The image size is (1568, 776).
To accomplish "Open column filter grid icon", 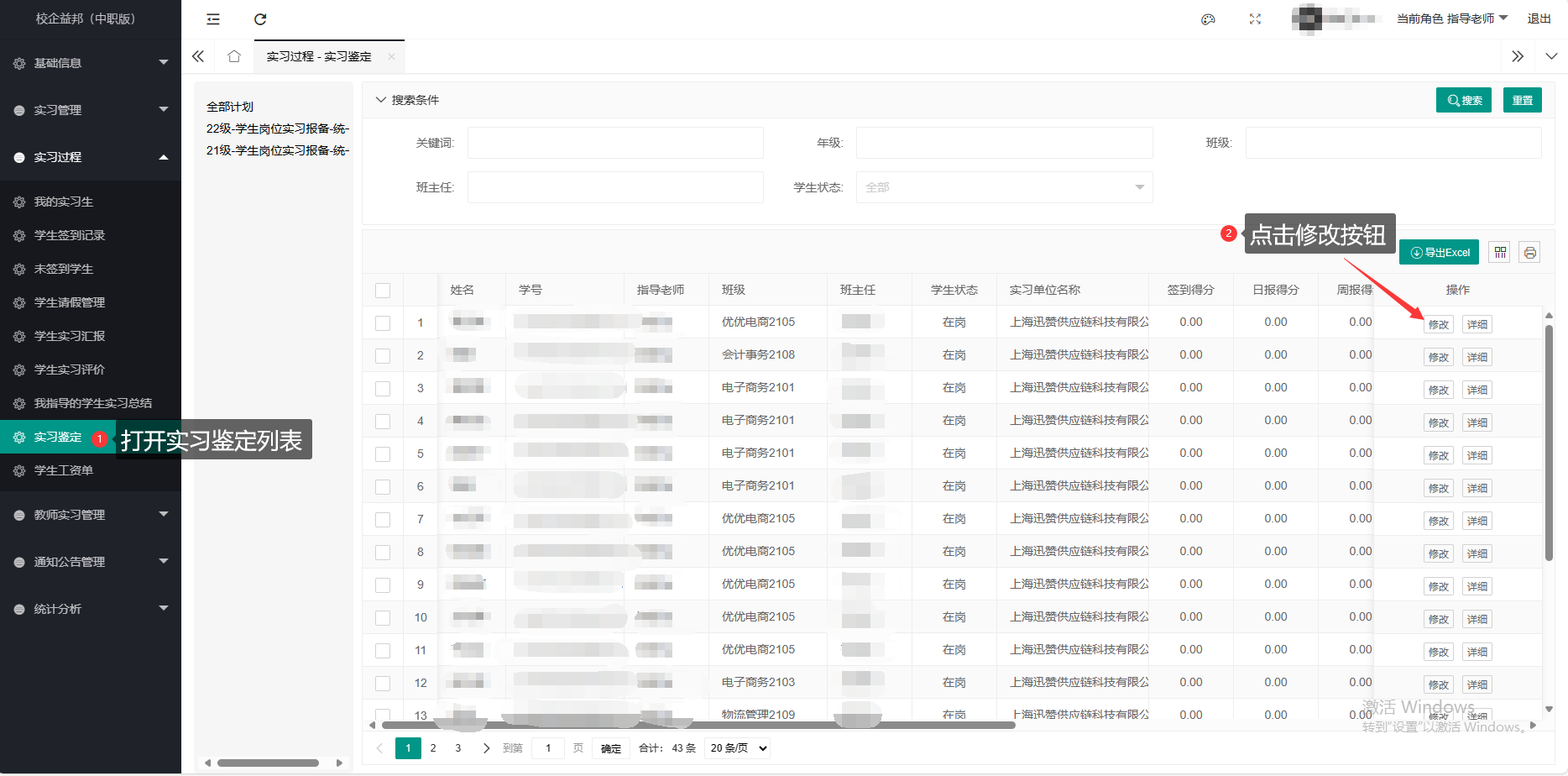I will pyautogui.click(x=1500, y=252).
